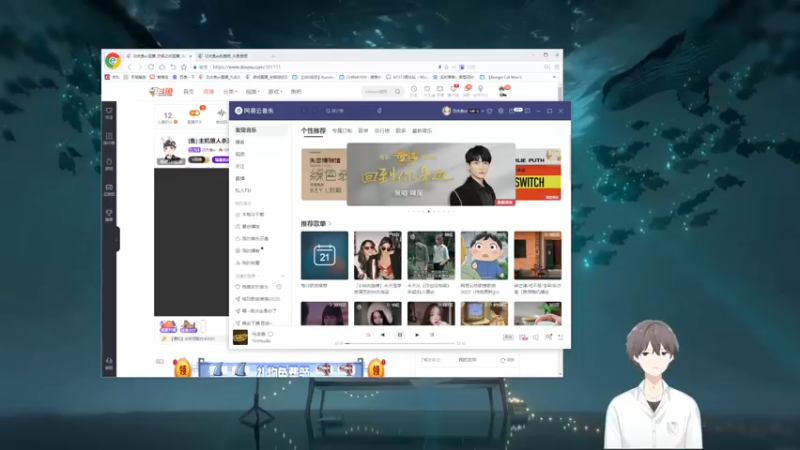Pause playback in NetEase Cloud Music
The width and height of the screenshot is (800, 450).
399,335
